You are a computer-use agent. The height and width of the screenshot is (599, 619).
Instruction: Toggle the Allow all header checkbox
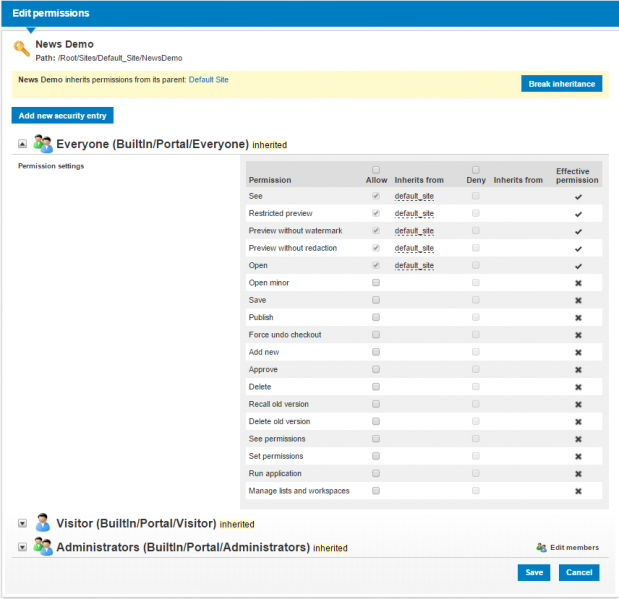(x=376, y=170)
